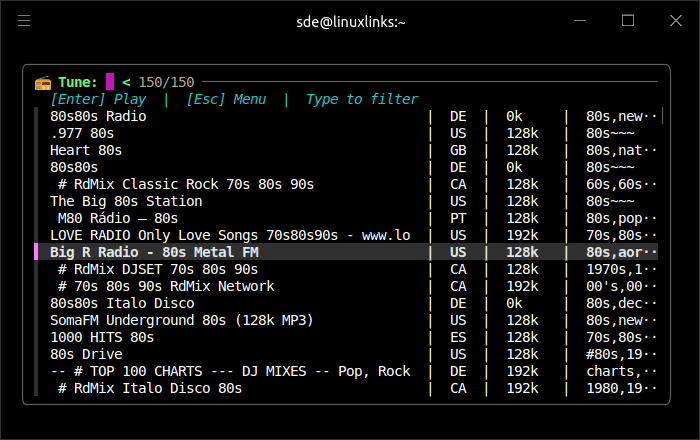Click 192k bitrate in LOVE RADIO row
The height and width of the screenshot is (440, 700).
tap(522, 235)
